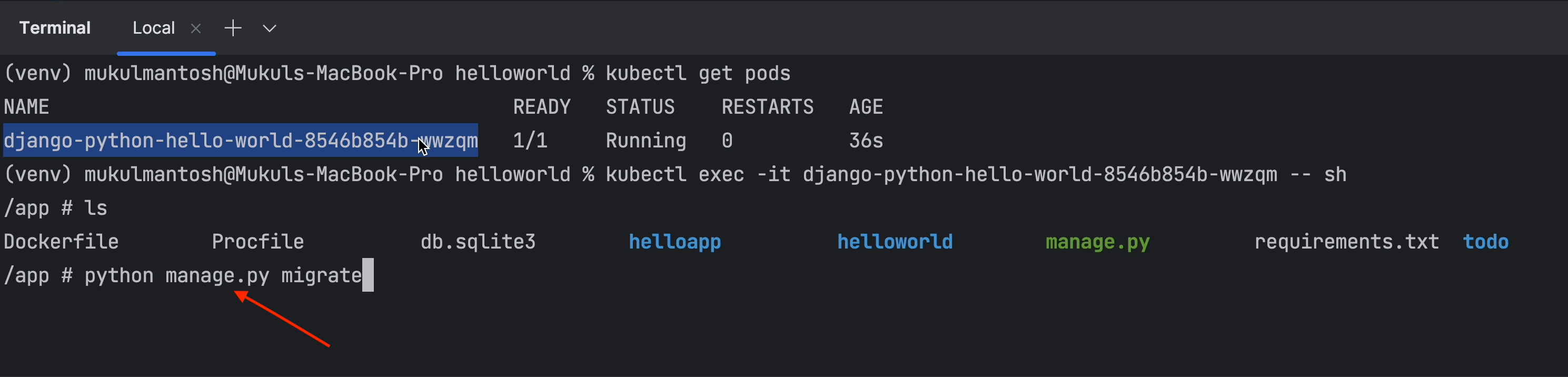This screenshot has height=377, width=1568.
Task: Click the kubectl get pods command text
Action: click(x=698, y=74)
